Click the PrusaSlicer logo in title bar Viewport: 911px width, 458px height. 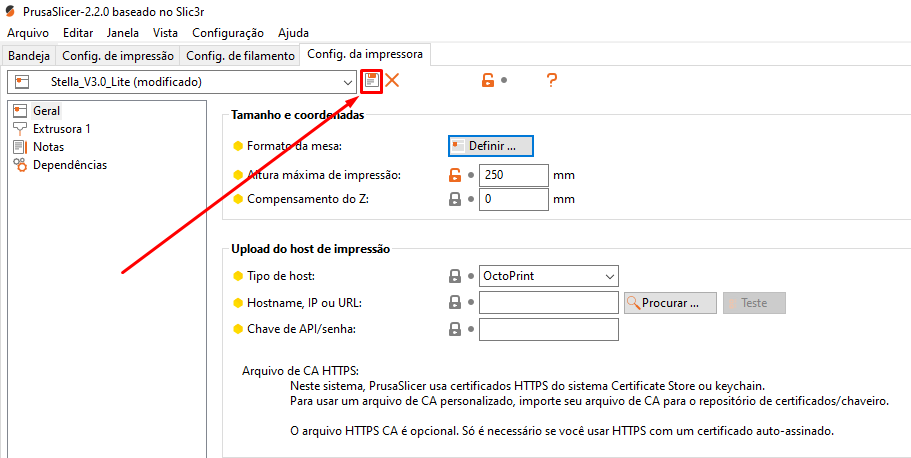10,11
